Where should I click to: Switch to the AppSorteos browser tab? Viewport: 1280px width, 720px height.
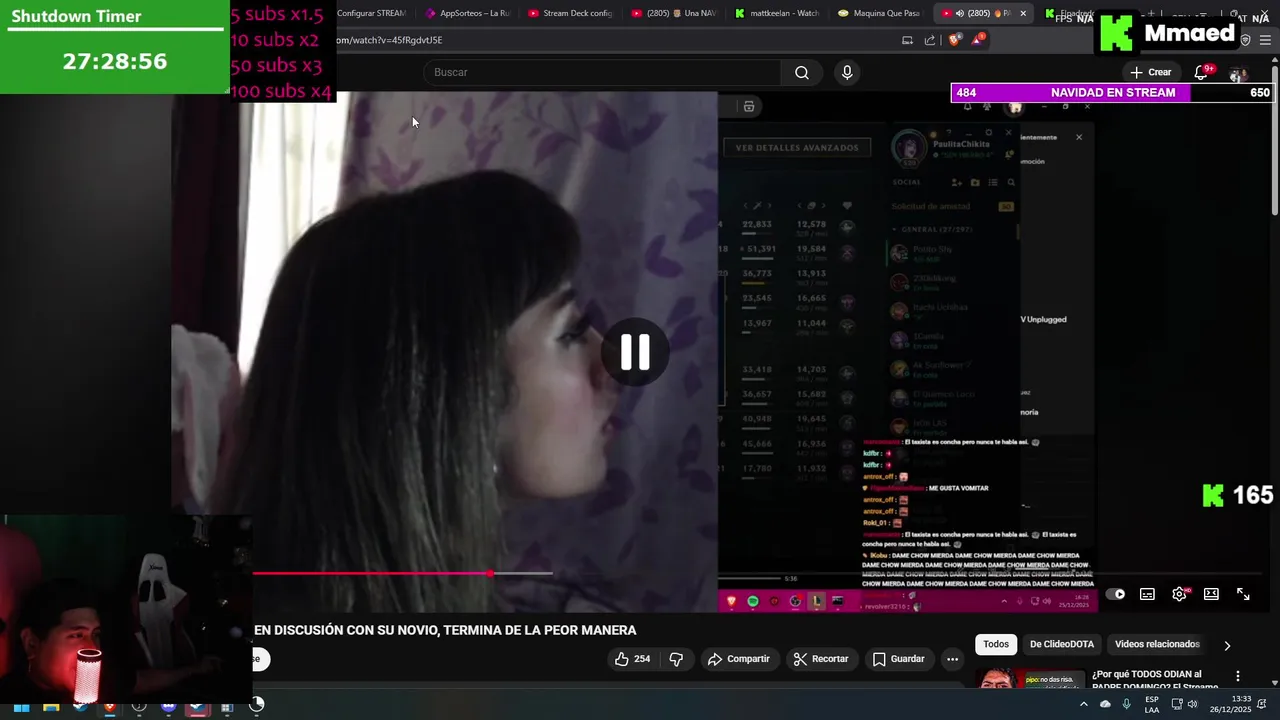(x=468, y=13)
